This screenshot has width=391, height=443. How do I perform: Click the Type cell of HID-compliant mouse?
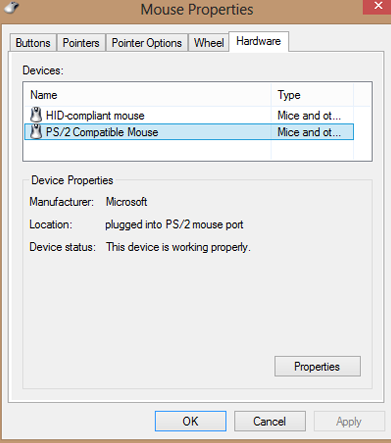(309, 115)
